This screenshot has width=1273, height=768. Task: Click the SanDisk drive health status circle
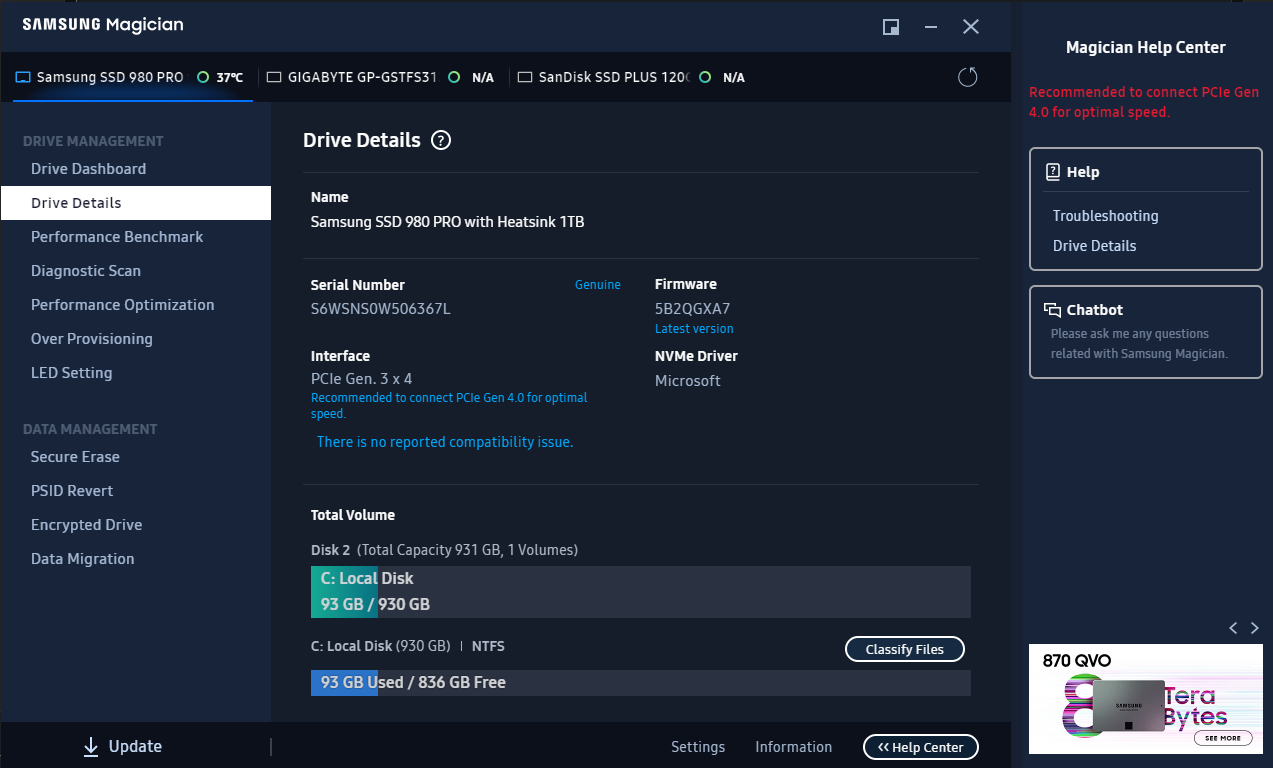point(705,77)
